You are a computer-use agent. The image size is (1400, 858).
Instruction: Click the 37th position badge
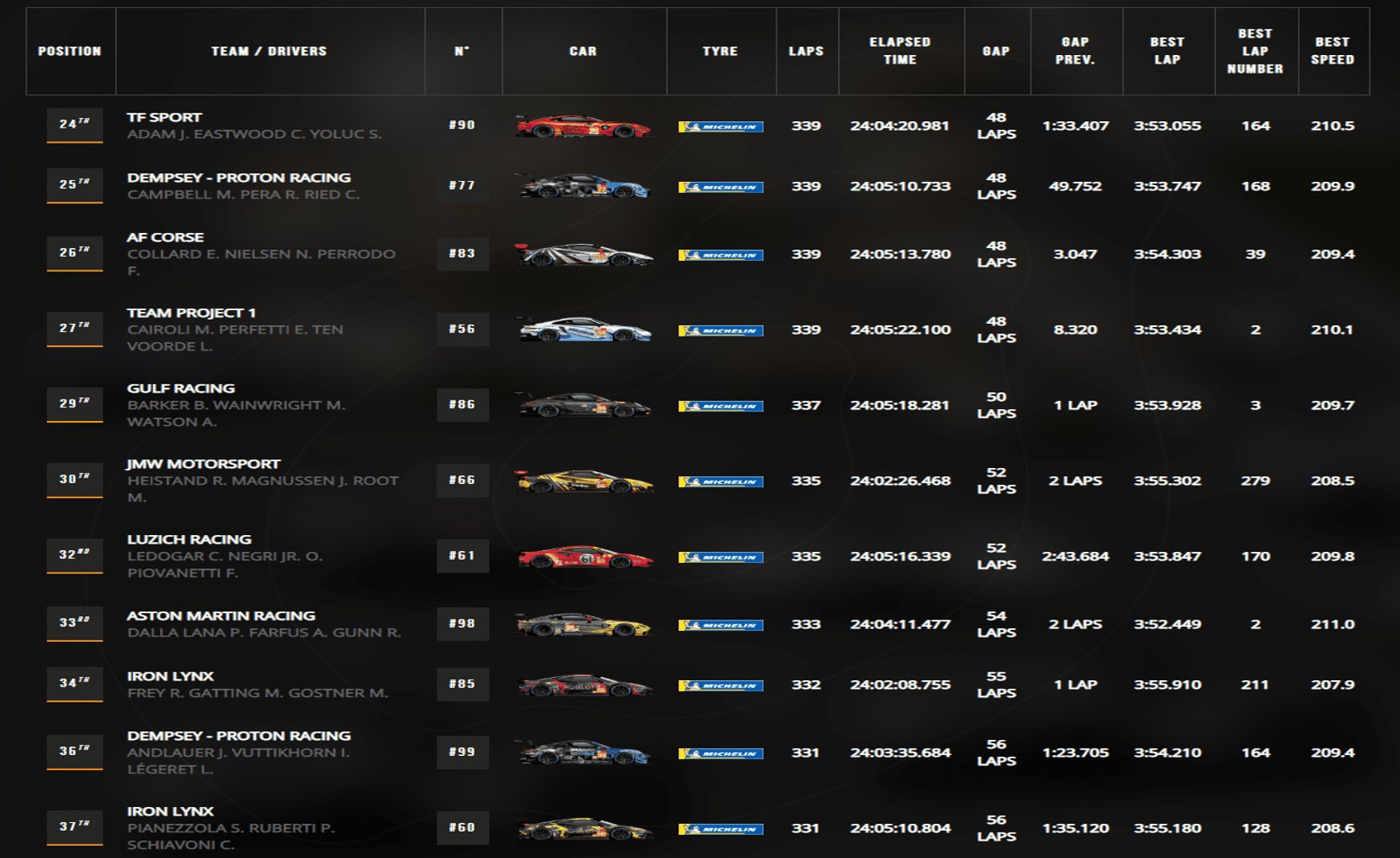pyautogui.click(x=74, y=828)
